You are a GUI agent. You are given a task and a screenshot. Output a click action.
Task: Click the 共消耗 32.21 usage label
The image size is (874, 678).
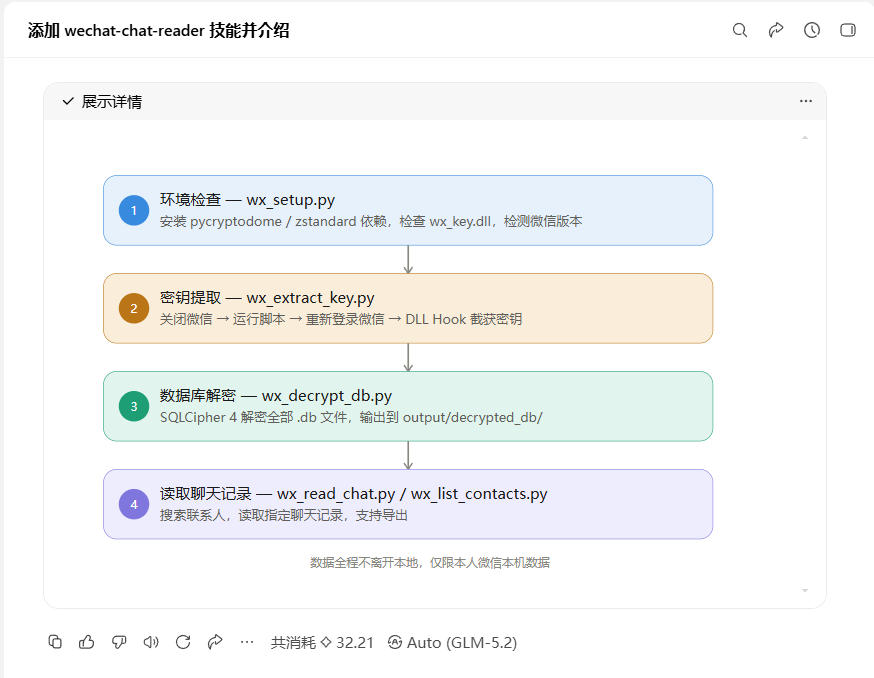coord(322,643)
